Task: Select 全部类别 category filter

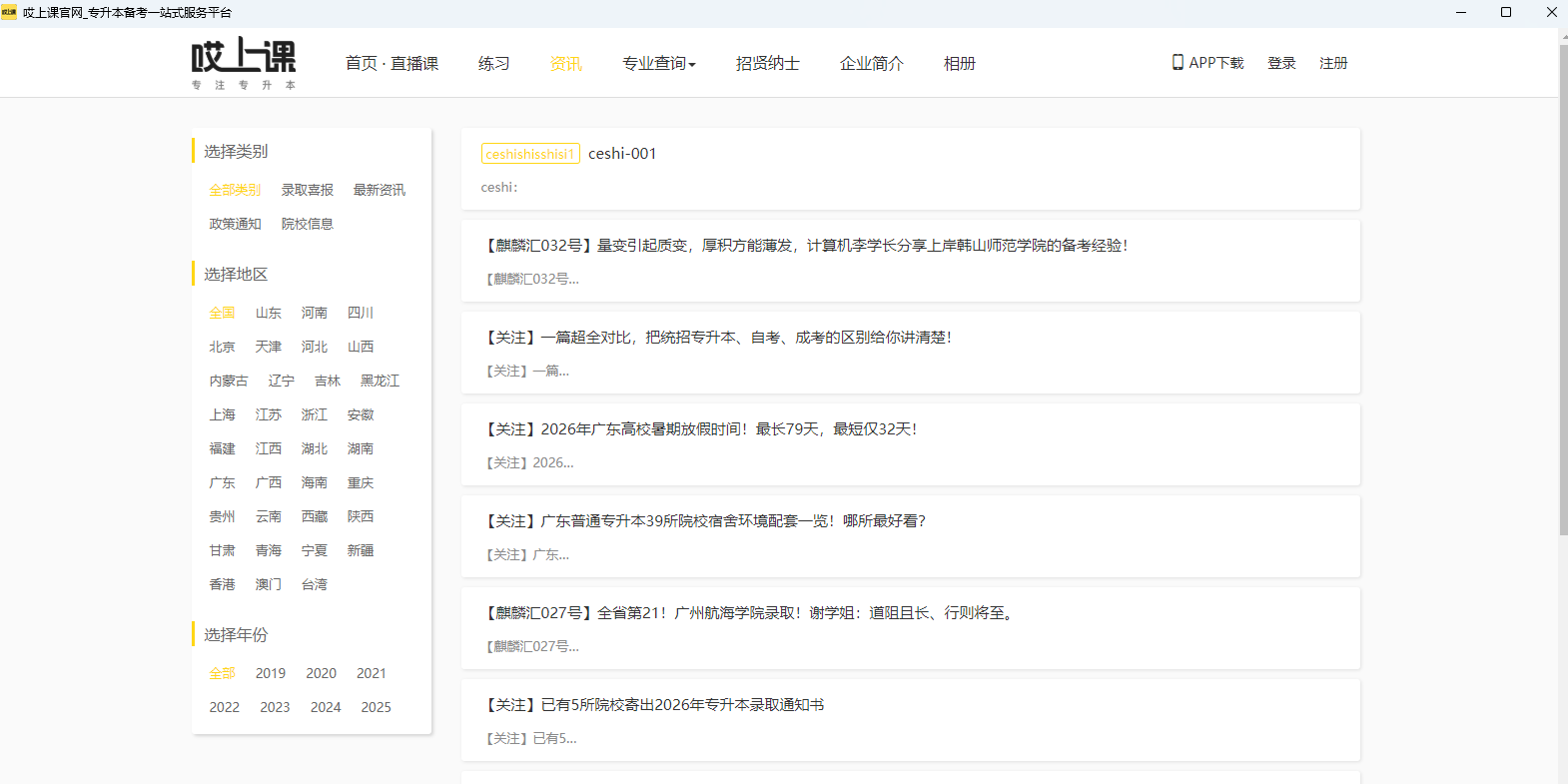Action: (x=235, y=190)
